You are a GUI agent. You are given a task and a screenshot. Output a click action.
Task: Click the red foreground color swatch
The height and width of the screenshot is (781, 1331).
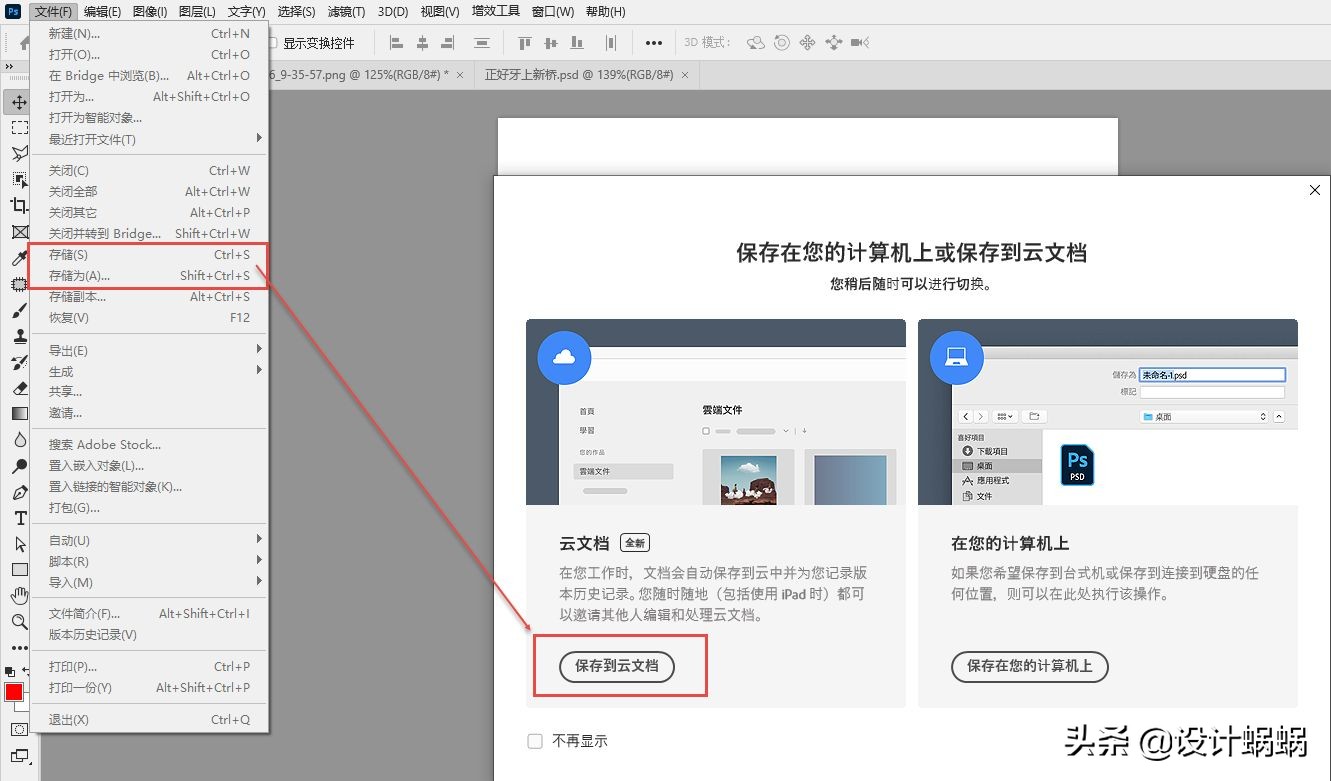pos(14,692)
